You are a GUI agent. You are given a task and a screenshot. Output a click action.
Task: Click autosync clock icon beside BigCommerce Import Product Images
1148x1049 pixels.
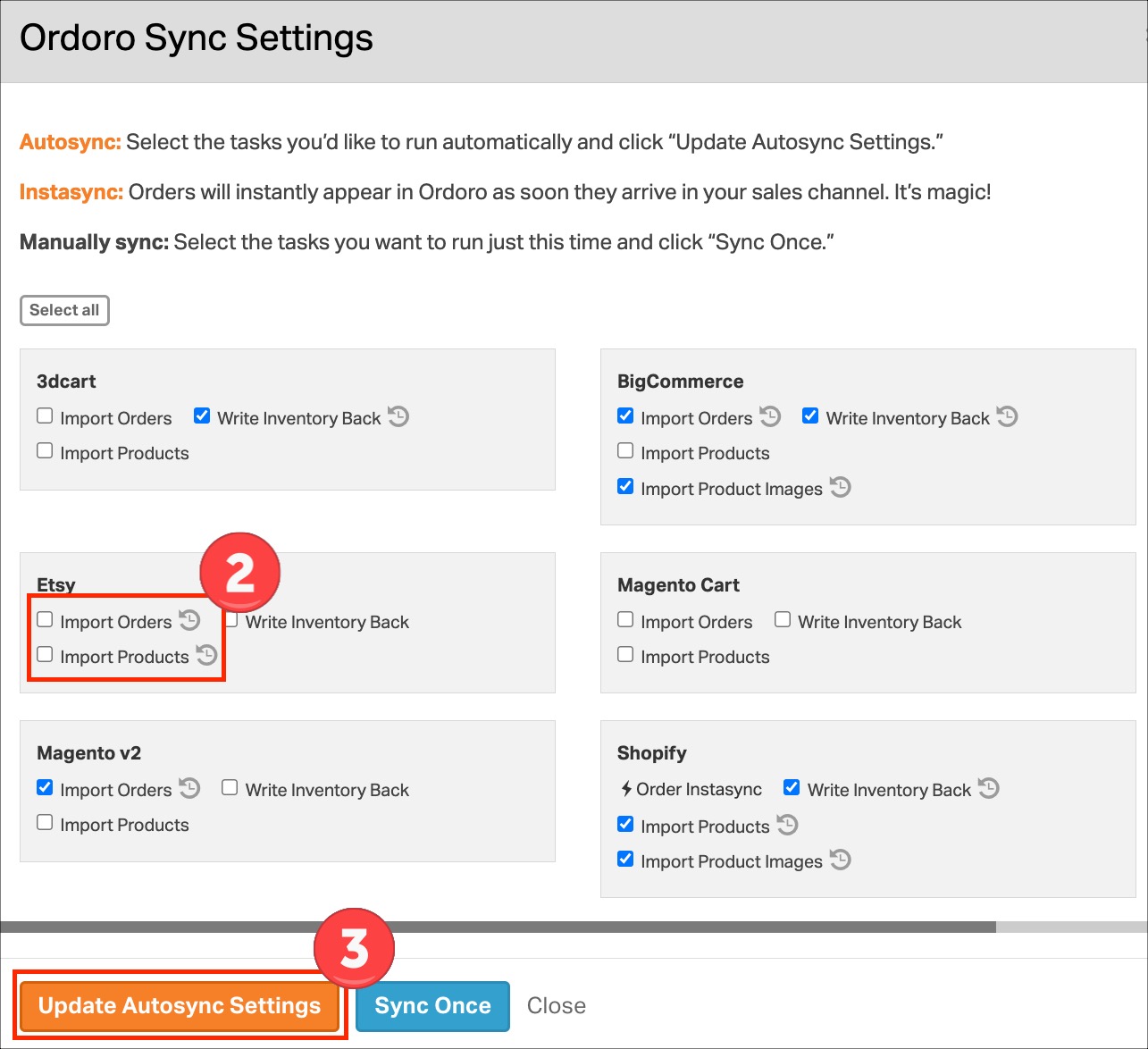(x=840, y=487)
